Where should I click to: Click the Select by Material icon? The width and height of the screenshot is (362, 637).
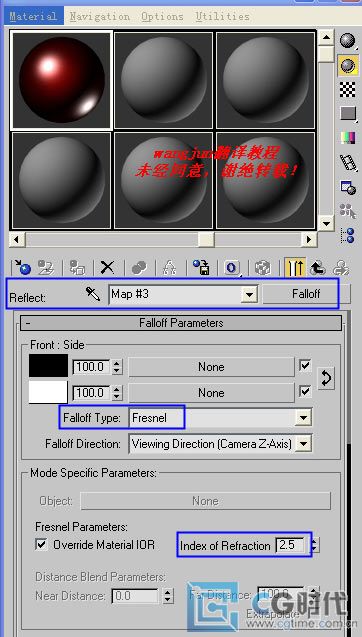point(348,211)
